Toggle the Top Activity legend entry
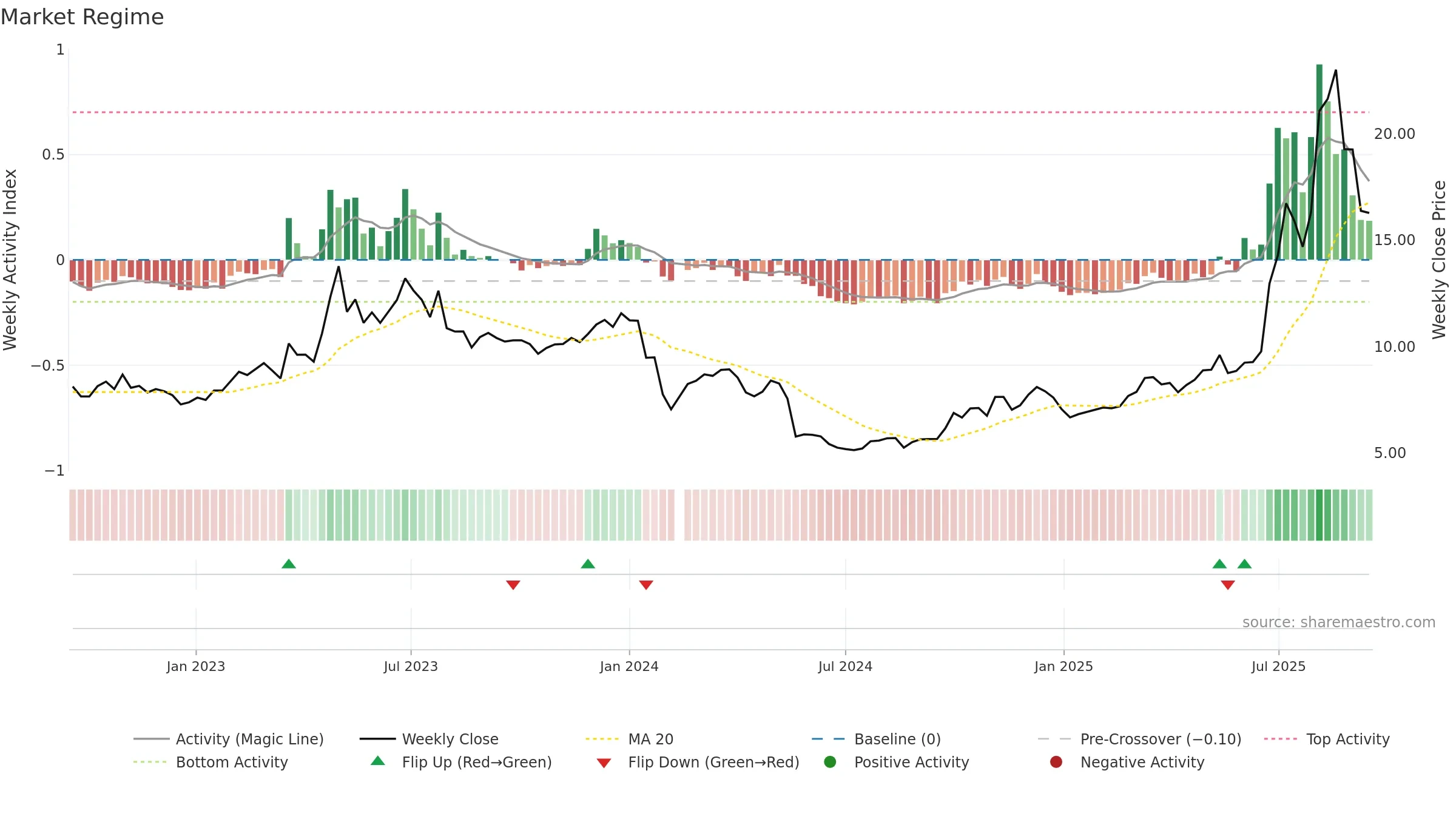This screenshot has width=1456, height=819. [x=1327, y=739]
